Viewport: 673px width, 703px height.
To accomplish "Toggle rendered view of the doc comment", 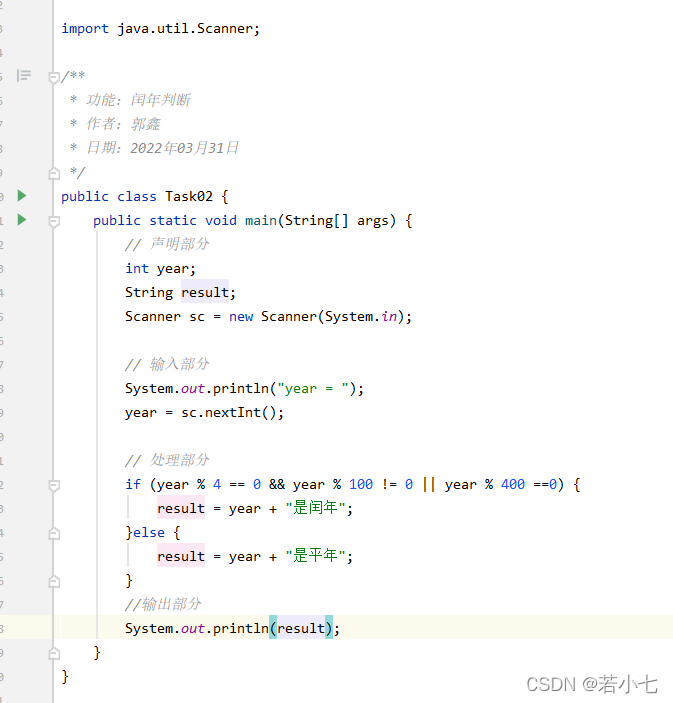I will pos(24,75).
